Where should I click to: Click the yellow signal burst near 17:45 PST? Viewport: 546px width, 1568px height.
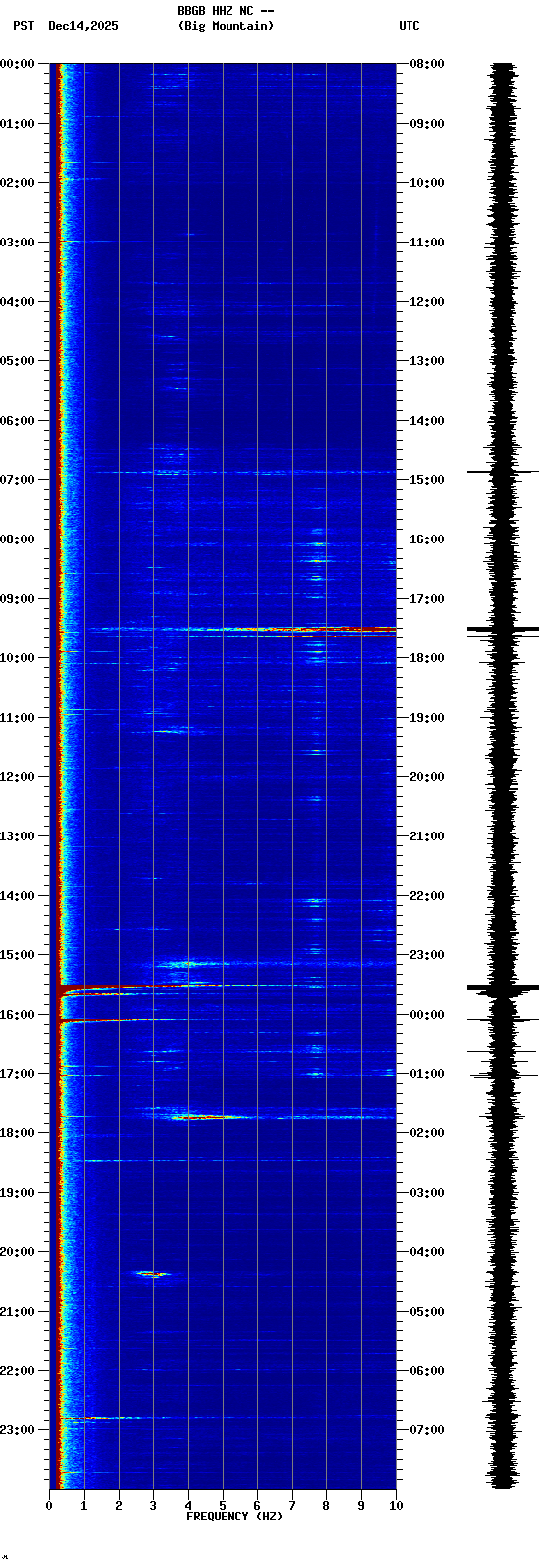213,1117
